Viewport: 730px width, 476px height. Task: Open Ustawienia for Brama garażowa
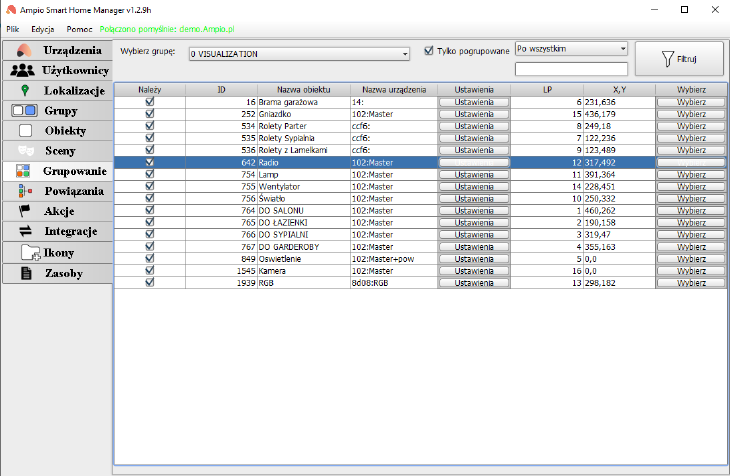[474, 102]
